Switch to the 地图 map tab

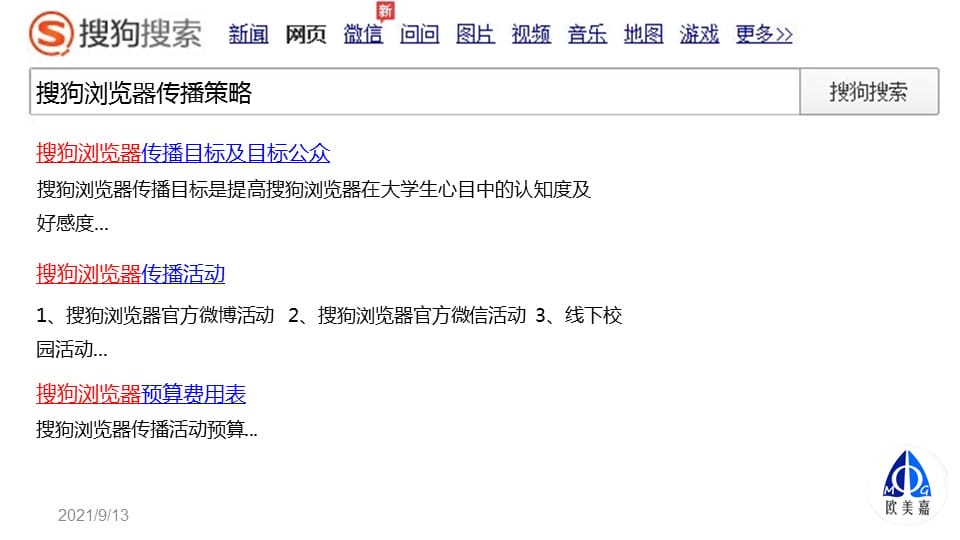(x=643, y=34)
